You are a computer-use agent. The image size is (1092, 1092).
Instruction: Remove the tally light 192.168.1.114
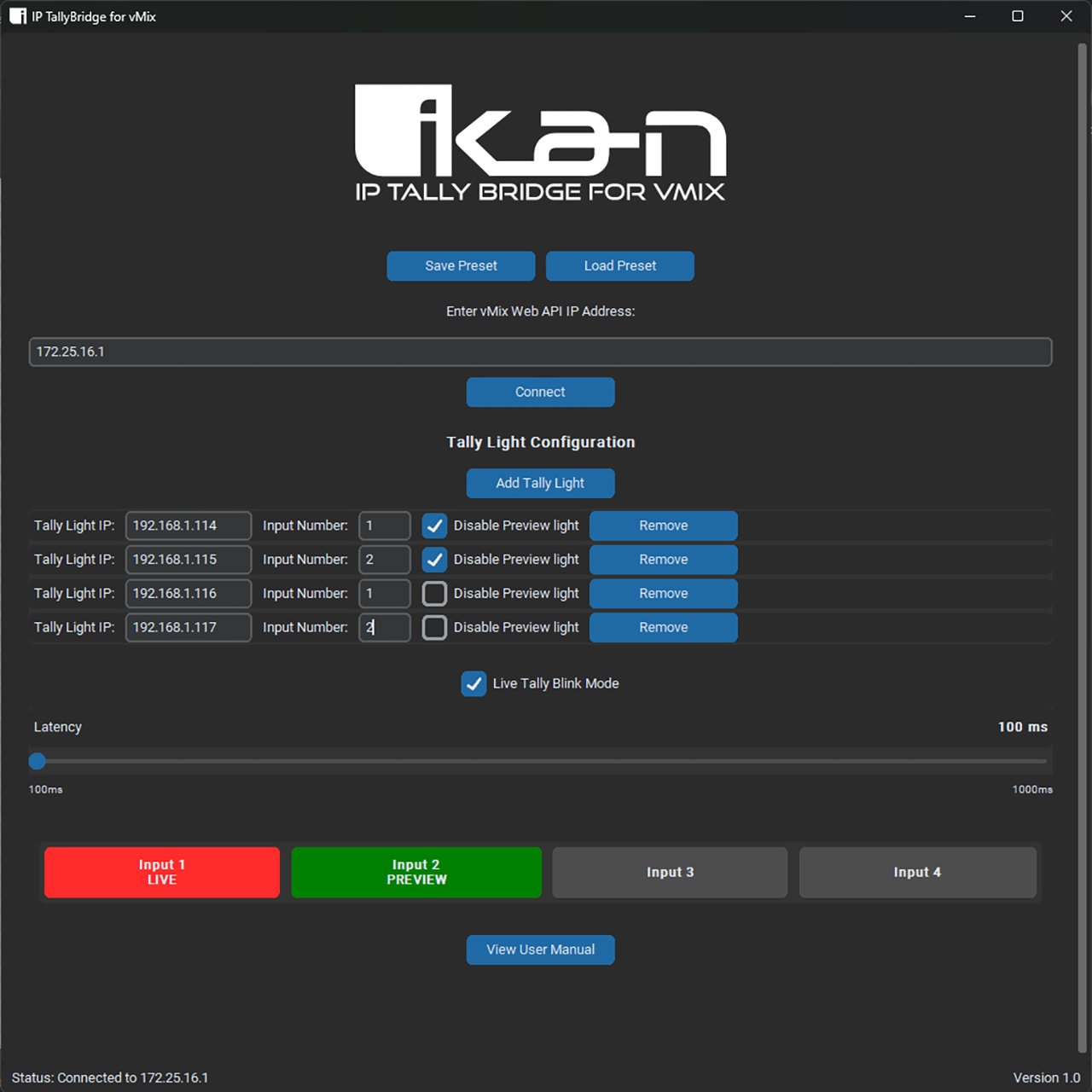[663, 526]
